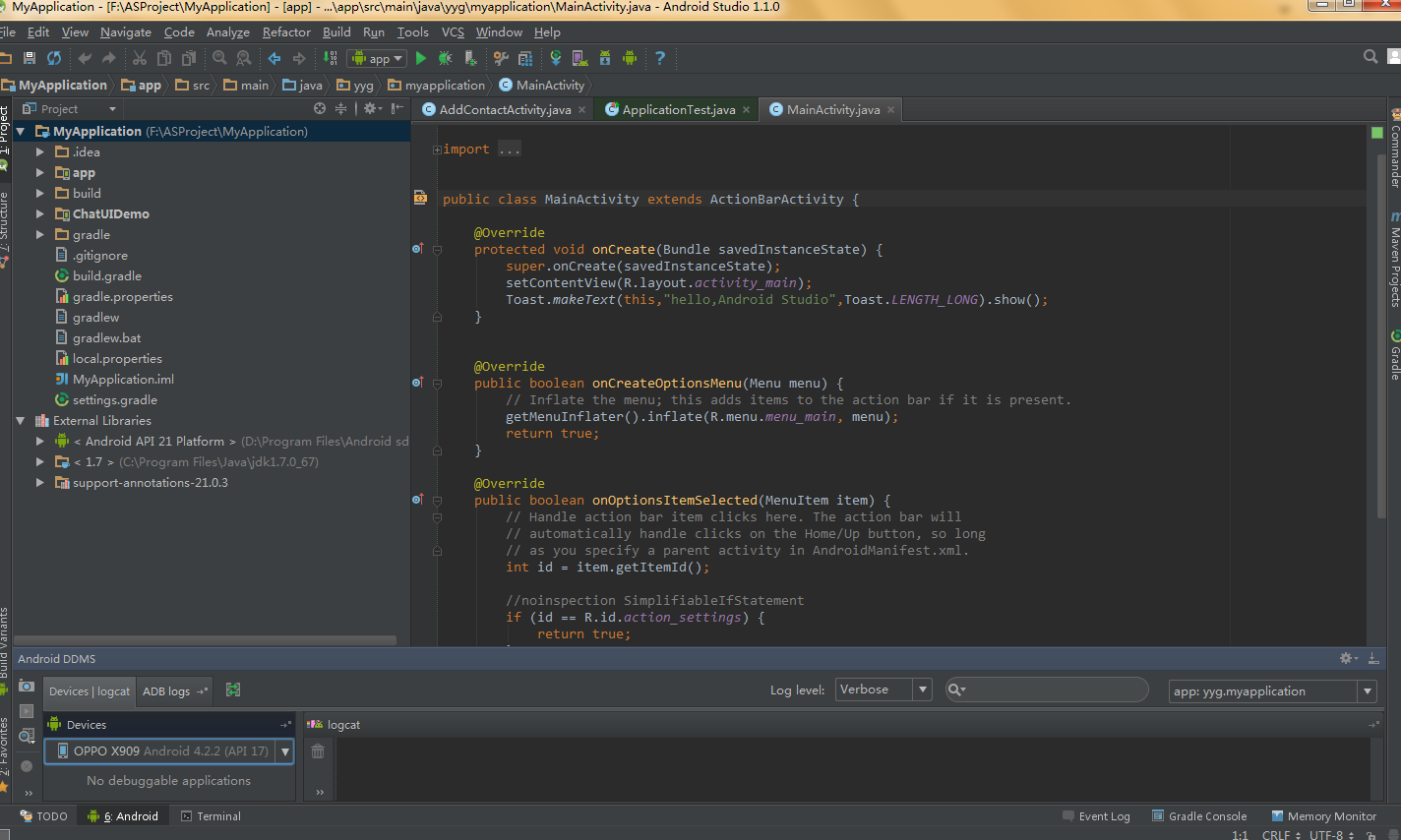
Task: Click Collapse All icon in Project panel
Action: click(340, 108)
